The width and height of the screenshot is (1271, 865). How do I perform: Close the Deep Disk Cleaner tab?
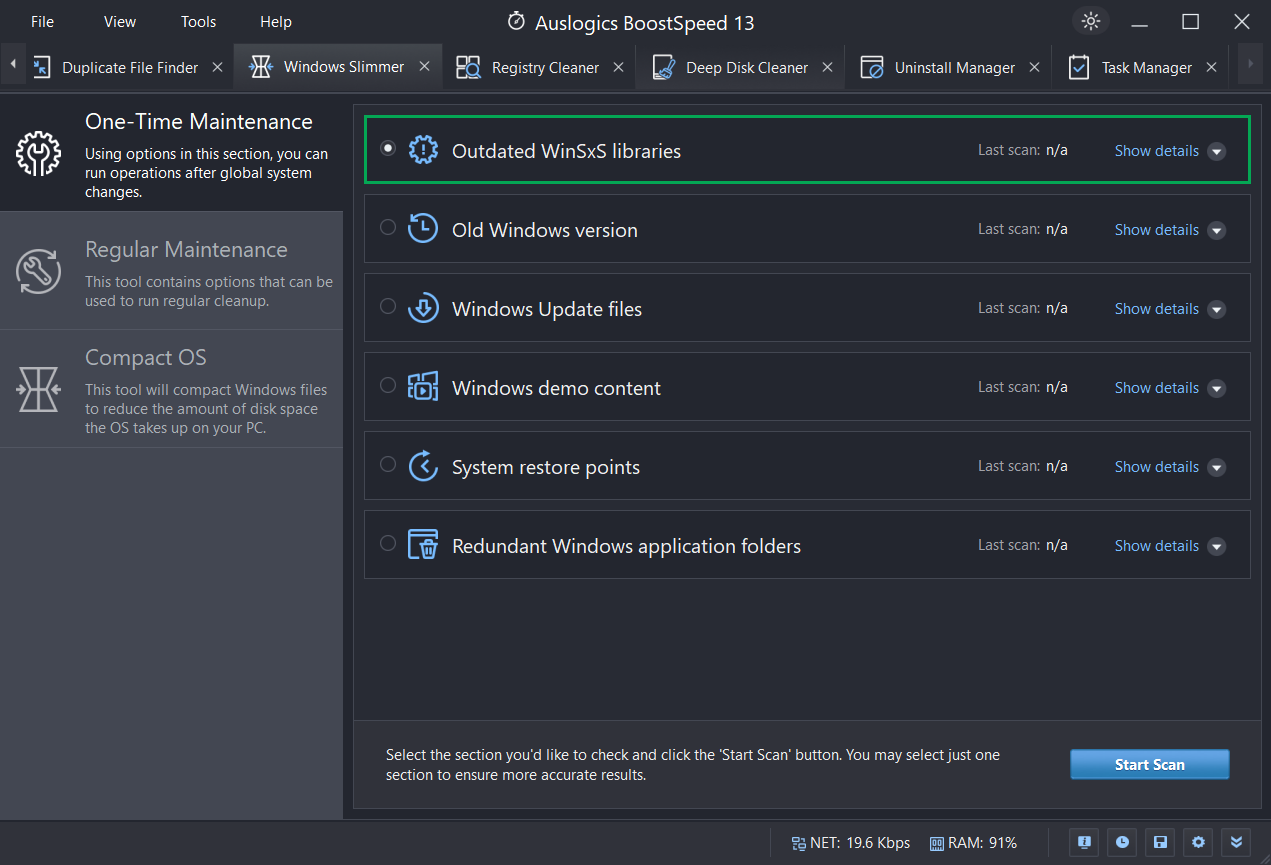click(827, 67)
